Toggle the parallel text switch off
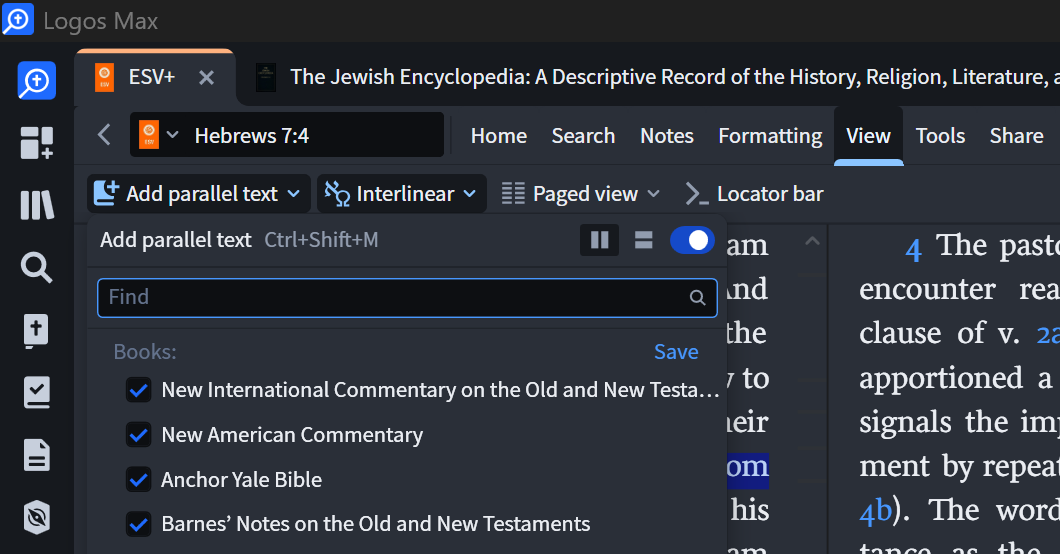Image resolution: width=1060 pixels, height=554 pixels. [692, 240]
